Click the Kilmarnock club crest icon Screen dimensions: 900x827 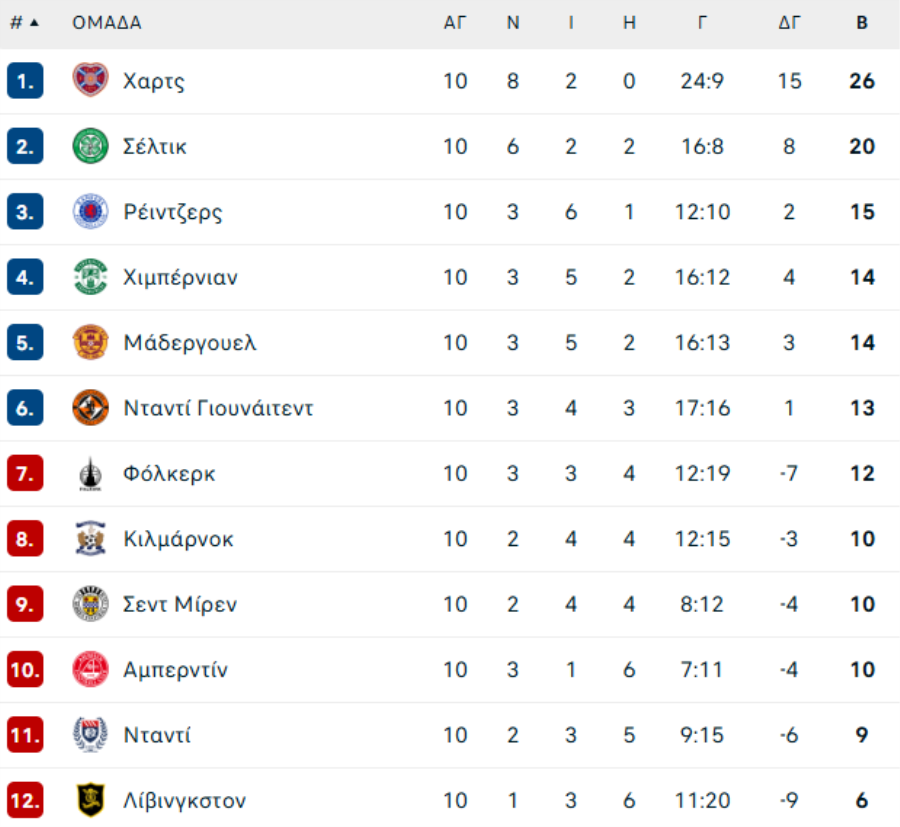(x=90, y=539)
